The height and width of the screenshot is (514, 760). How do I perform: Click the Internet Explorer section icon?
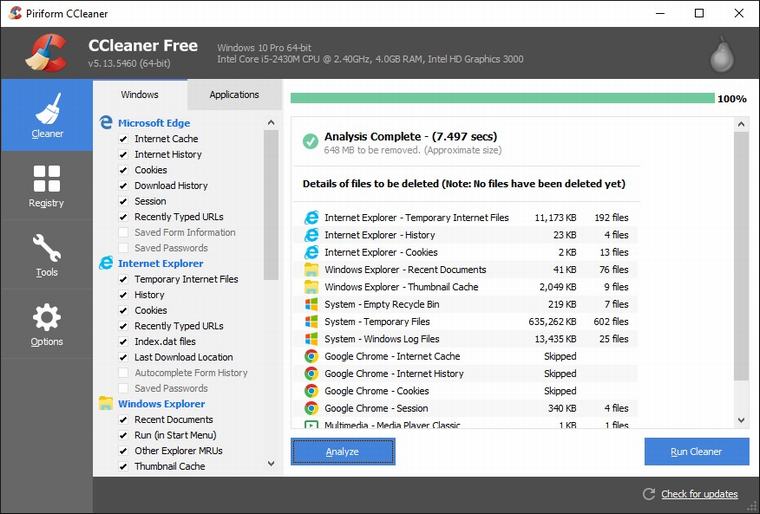(106, 263)
